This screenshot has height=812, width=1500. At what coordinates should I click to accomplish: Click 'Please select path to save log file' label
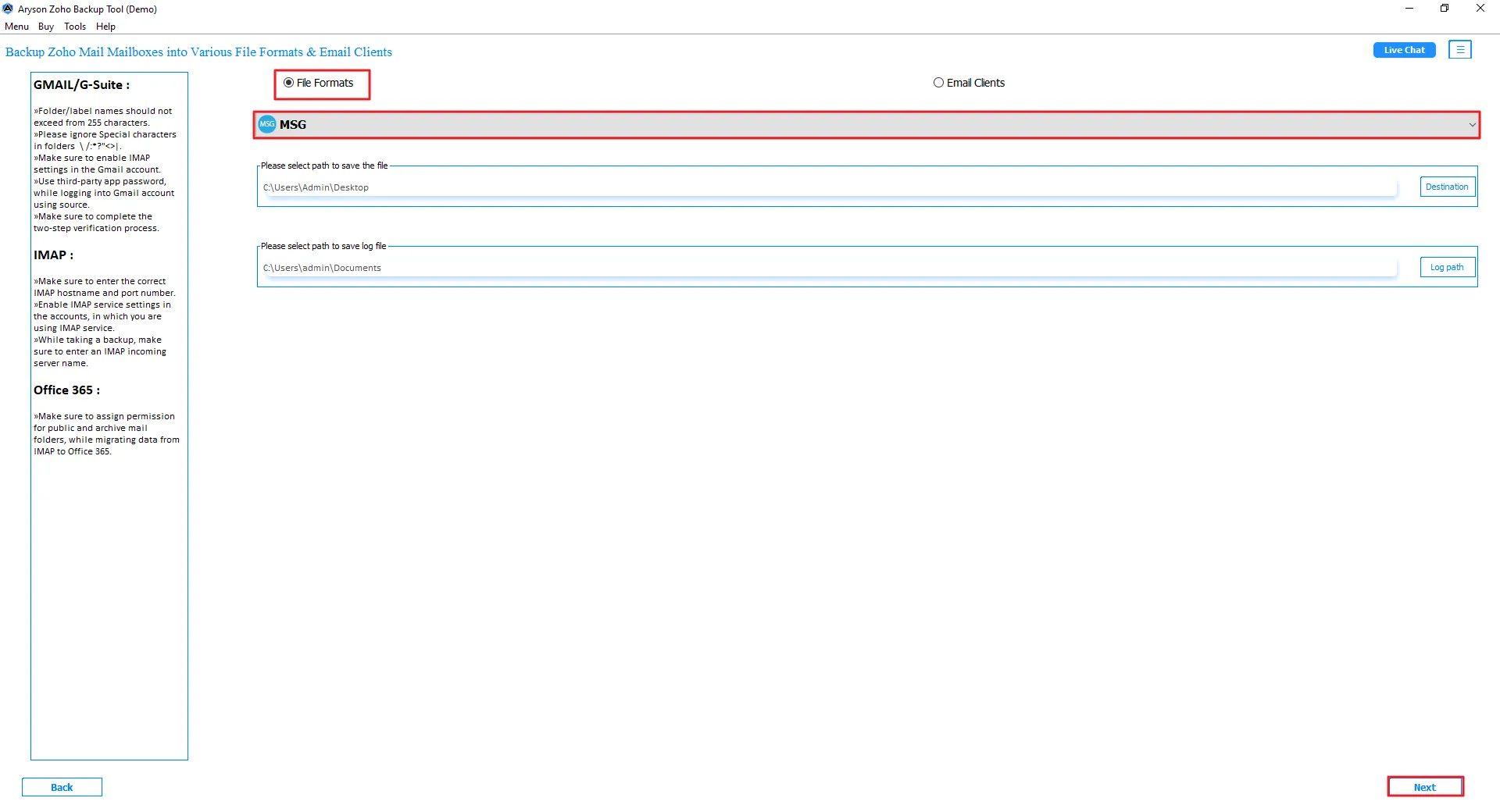click(323, 246)
